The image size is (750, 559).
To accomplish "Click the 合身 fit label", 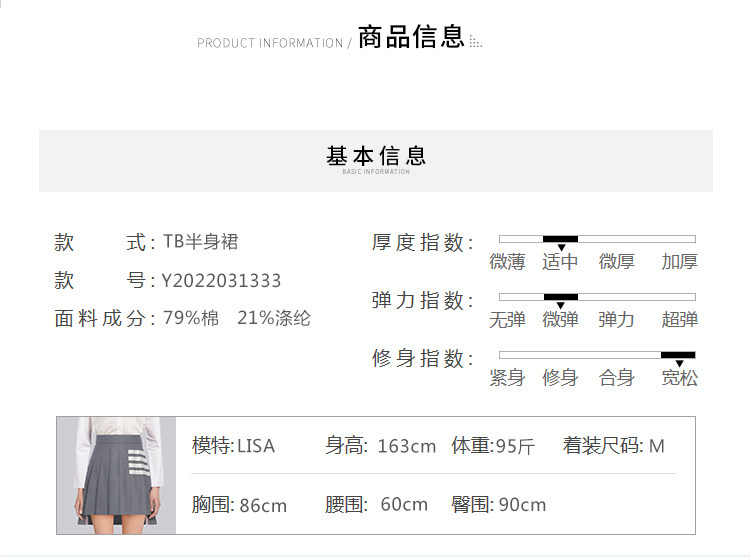I will (617, 378).
